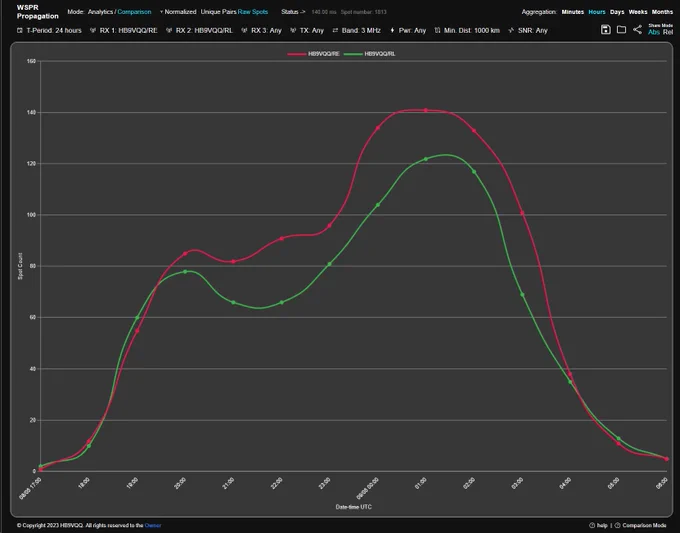Click the WSPR Propagation title

pos(37,12)
